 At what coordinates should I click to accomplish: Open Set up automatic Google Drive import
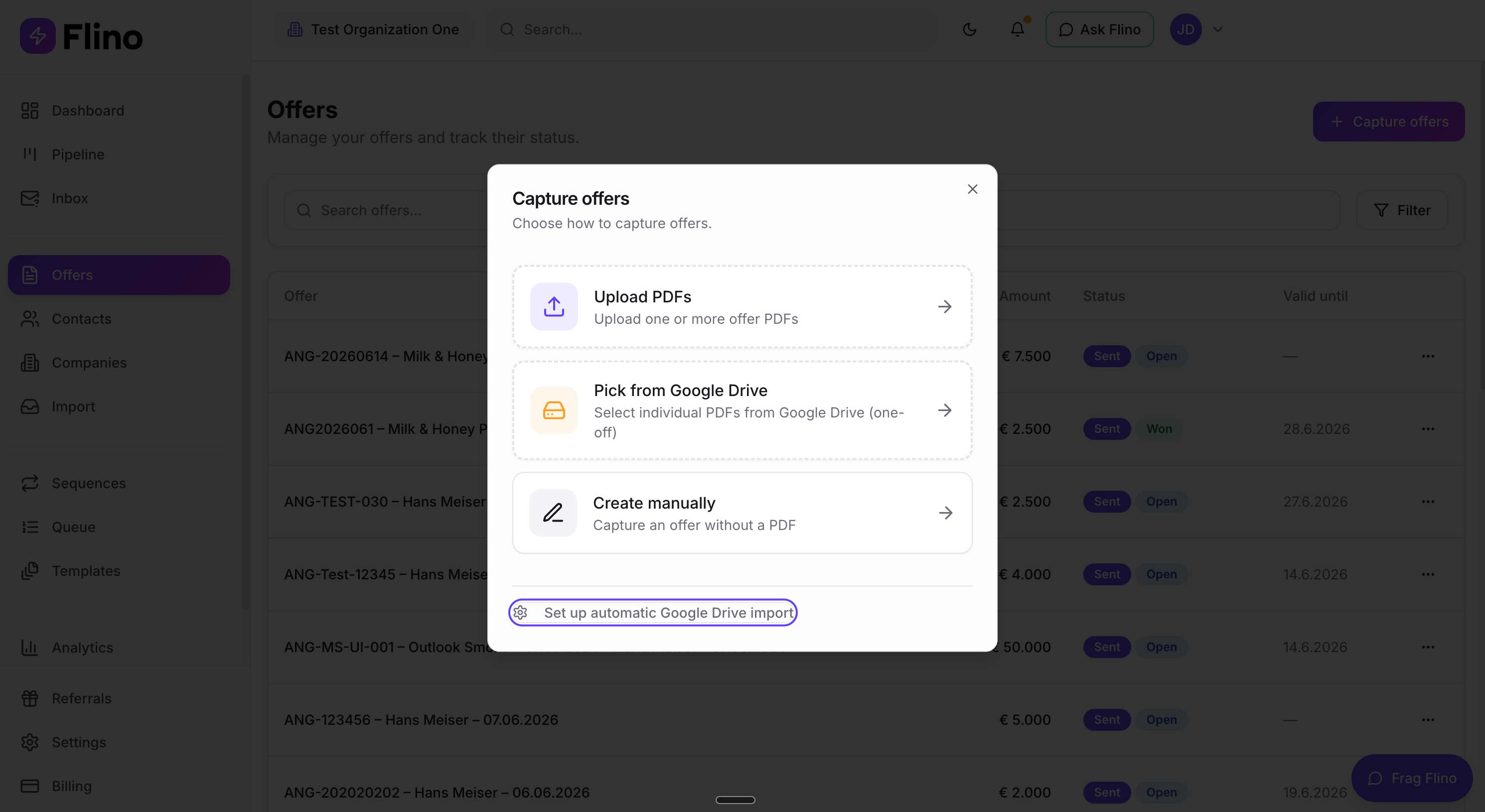[x=653, y=613]
